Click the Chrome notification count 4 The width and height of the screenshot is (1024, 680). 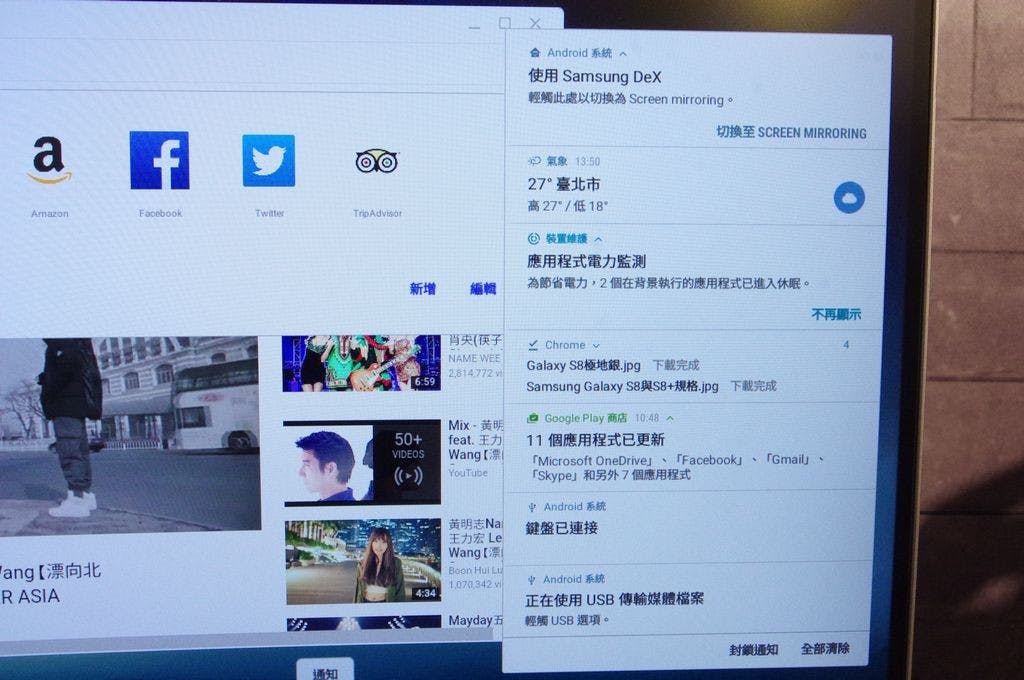846,344
